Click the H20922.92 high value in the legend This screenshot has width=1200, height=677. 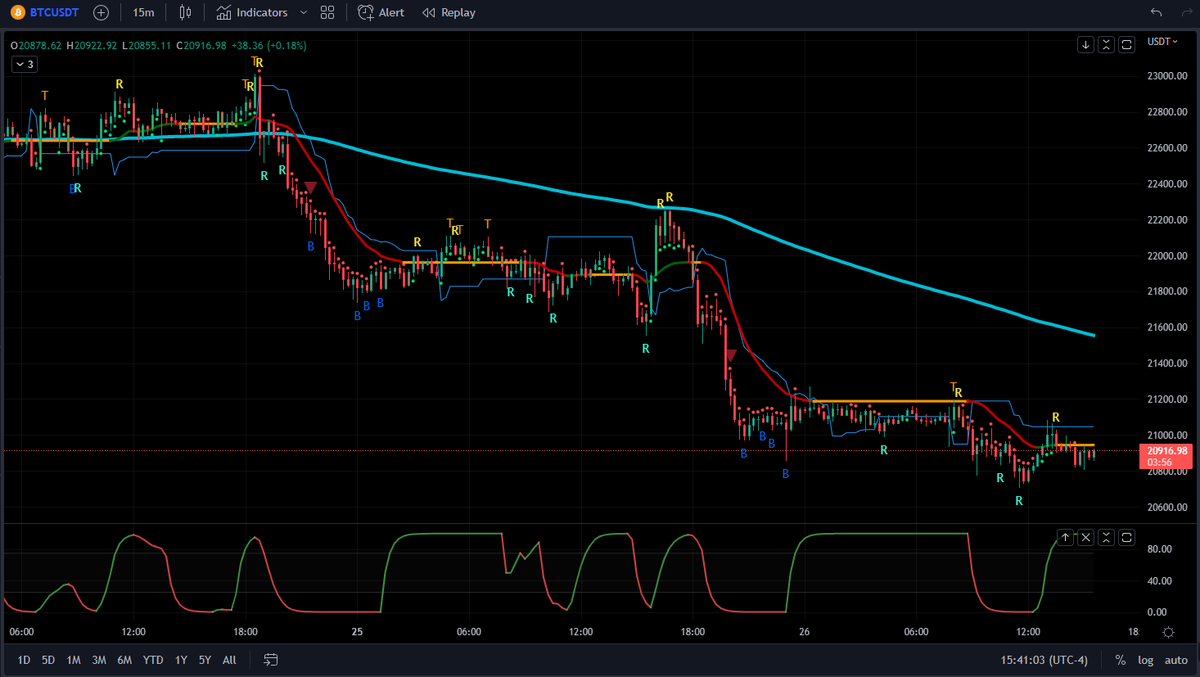click(x=92, y=45)
